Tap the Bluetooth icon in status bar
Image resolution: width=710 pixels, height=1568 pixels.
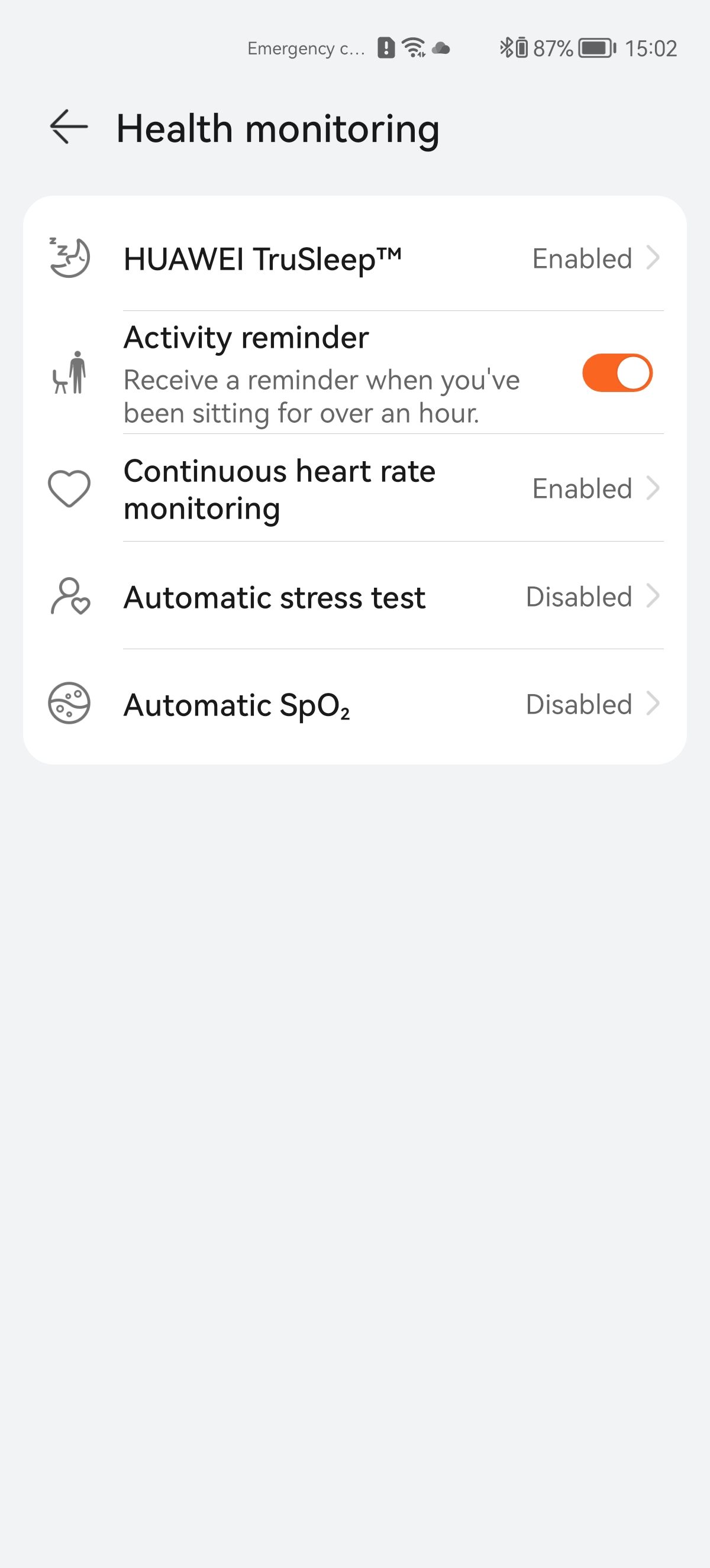(506, 47)
